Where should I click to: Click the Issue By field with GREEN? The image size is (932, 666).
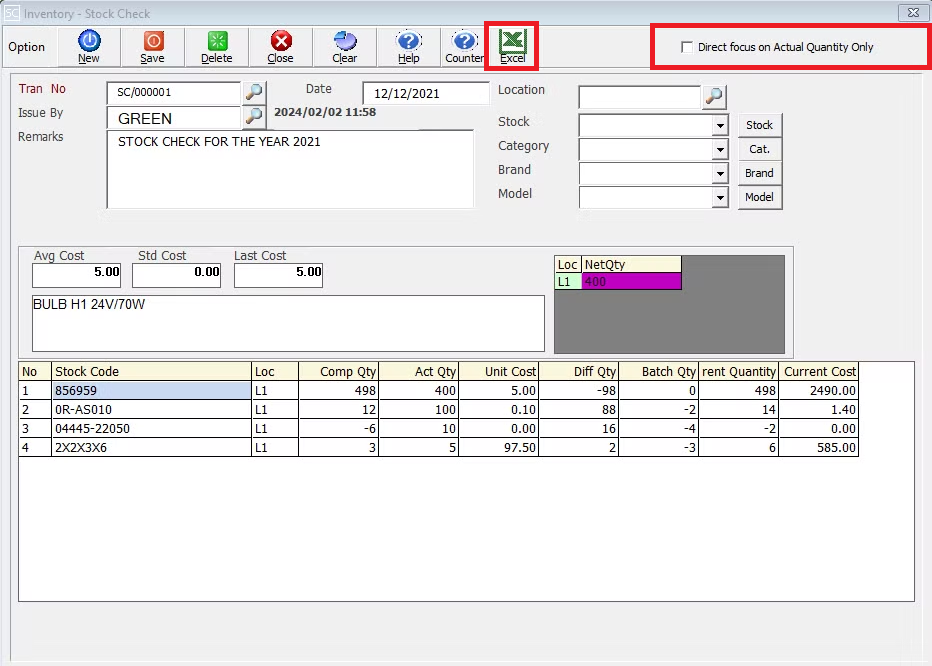tap(174, 118)
